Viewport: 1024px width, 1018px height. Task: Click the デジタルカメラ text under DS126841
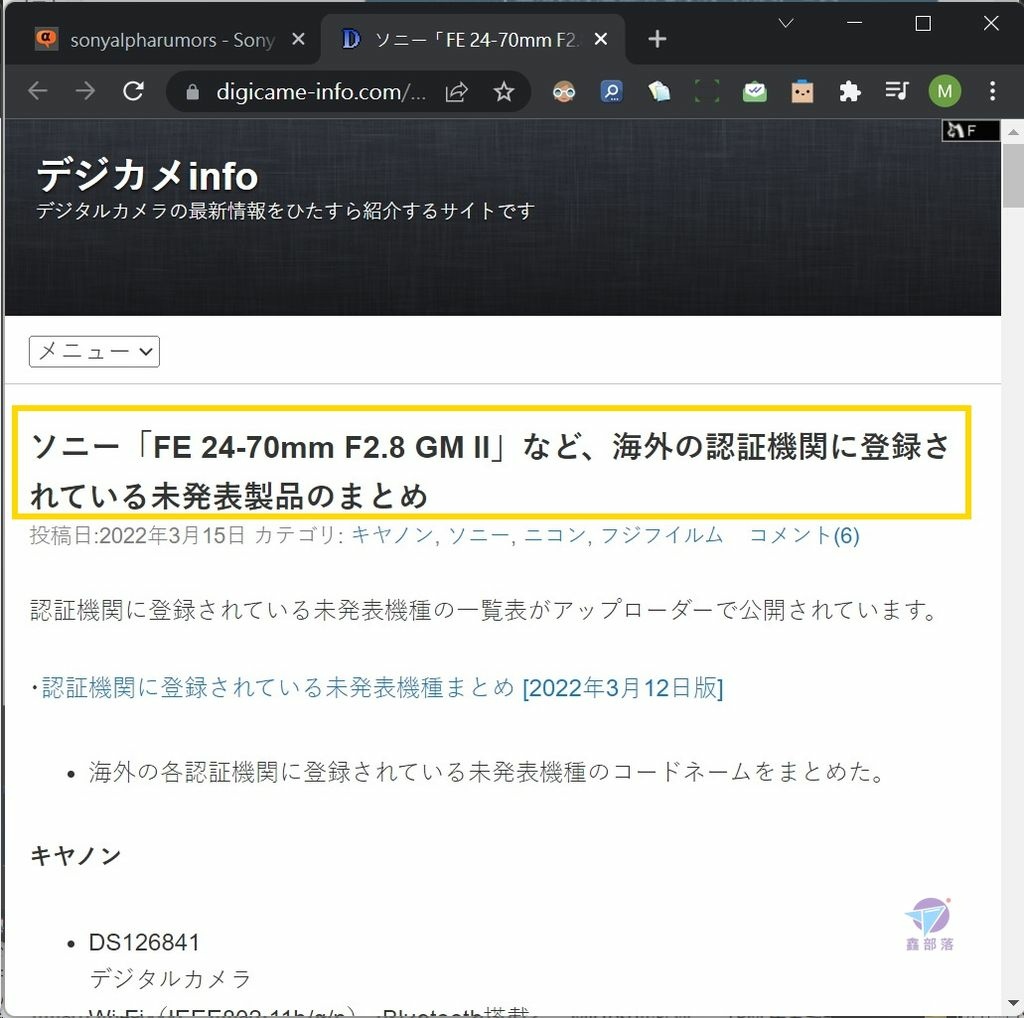coord(170,978)
